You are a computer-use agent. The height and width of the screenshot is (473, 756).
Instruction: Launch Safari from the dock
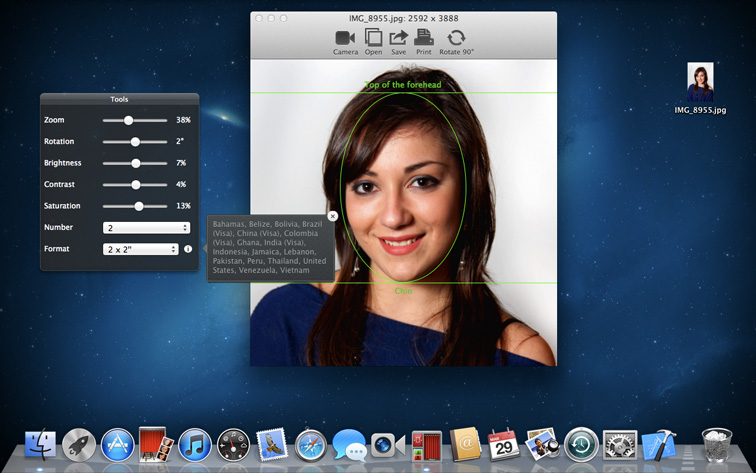[x=310, y=446]
